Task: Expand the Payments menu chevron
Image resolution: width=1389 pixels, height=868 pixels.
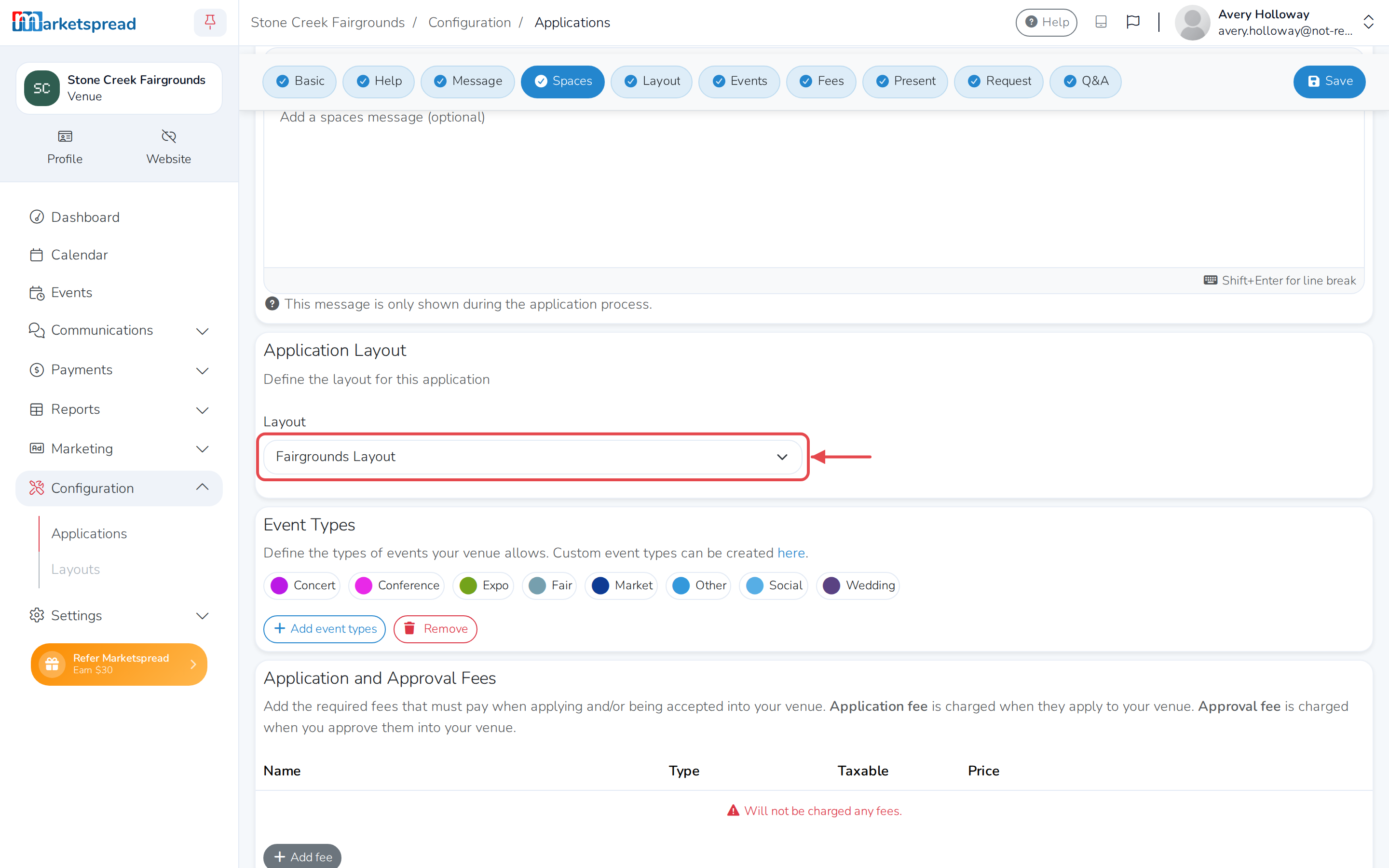Action: pos(202,371)
